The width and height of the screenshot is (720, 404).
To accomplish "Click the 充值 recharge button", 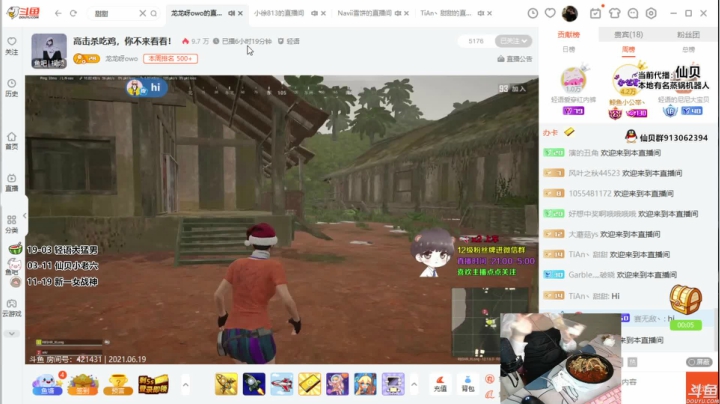I will 440,384.
